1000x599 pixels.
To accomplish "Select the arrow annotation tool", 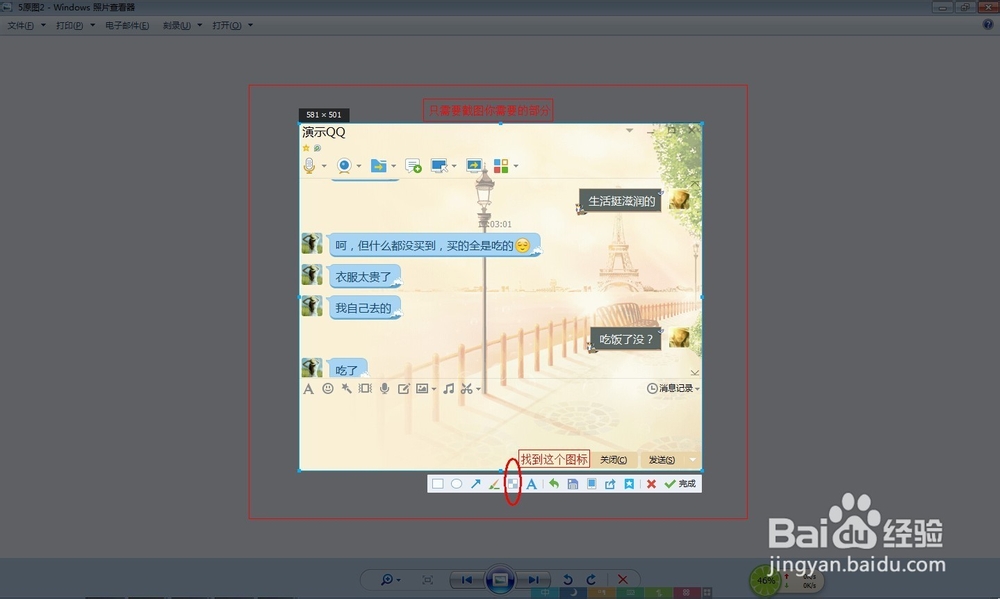I will tap(475, 483).
